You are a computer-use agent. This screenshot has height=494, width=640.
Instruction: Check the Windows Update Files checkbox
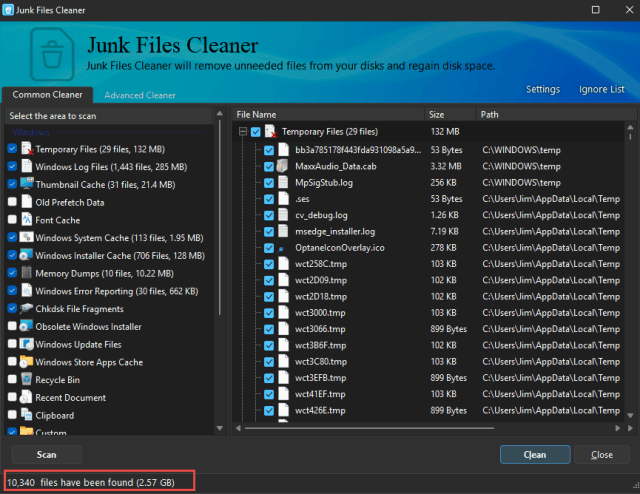tap(12, 343)
